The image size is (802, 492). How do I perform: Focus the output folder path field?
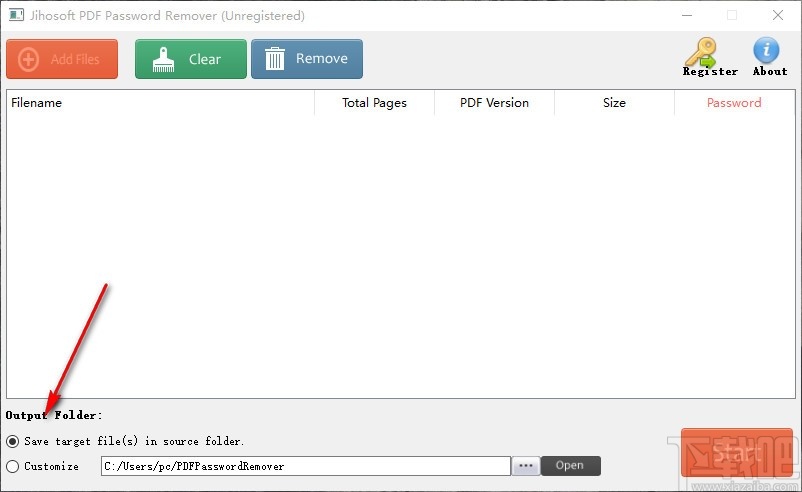[306, 466]
